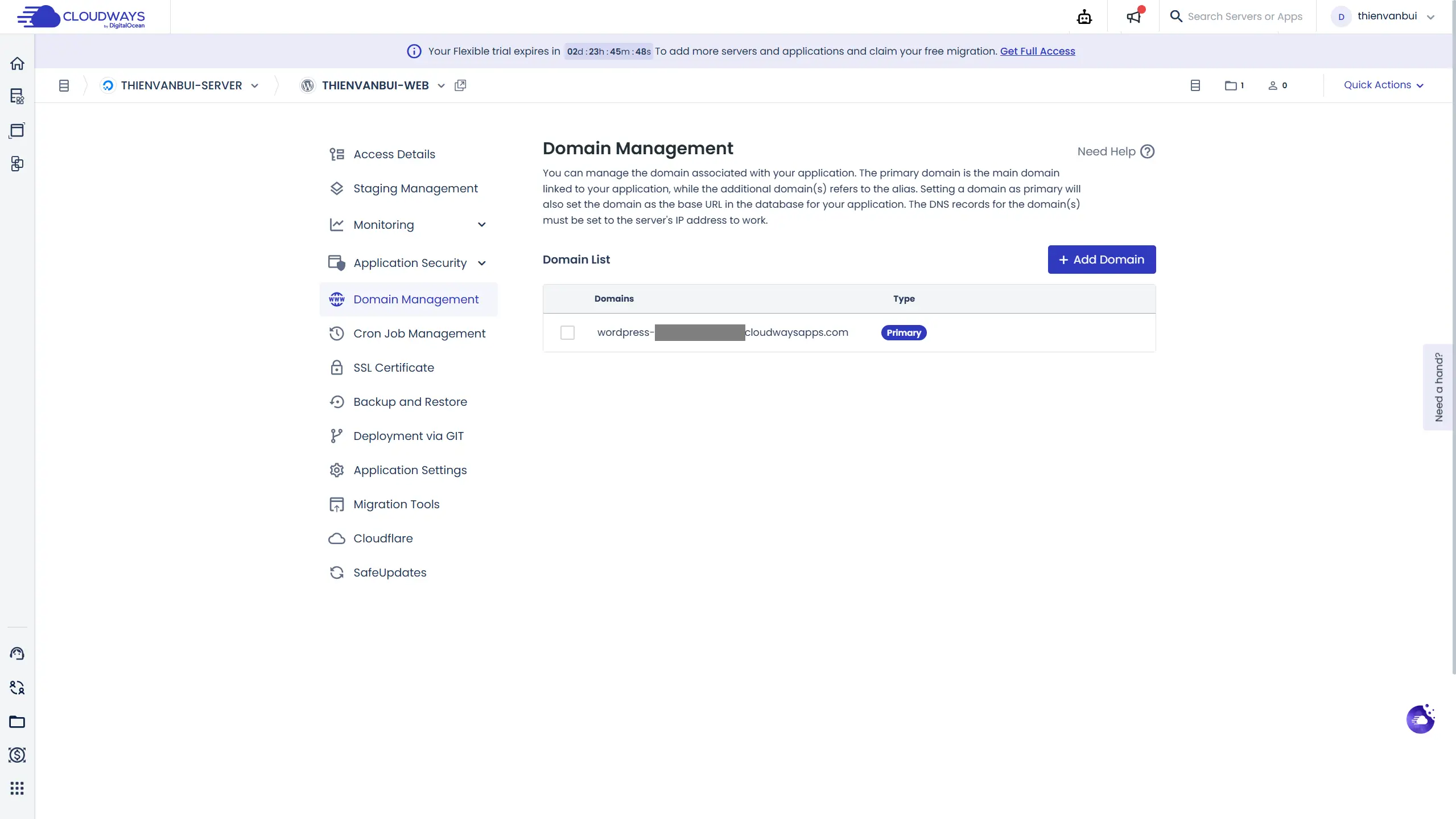The width and height of the screenshot is (1456, 819).
Task: Click the user avatar D icon
Action: coord(1341,17)
